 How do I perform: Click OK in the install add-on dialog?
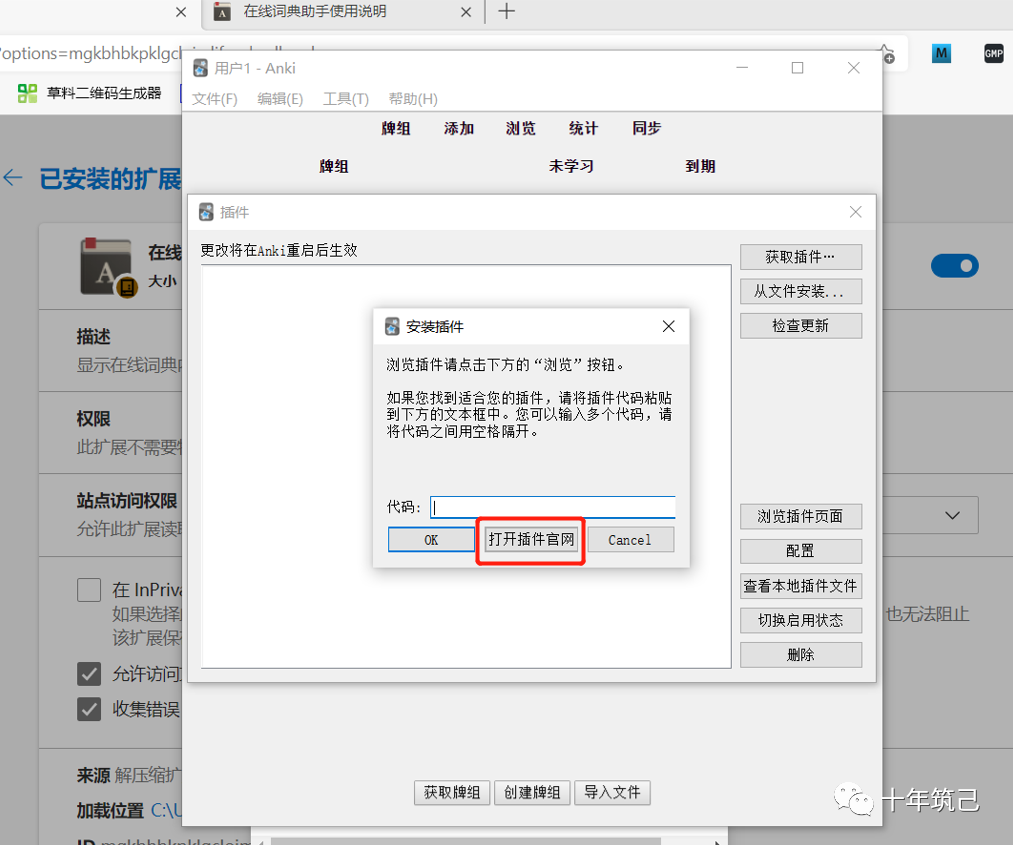click(x=431, y=539)
